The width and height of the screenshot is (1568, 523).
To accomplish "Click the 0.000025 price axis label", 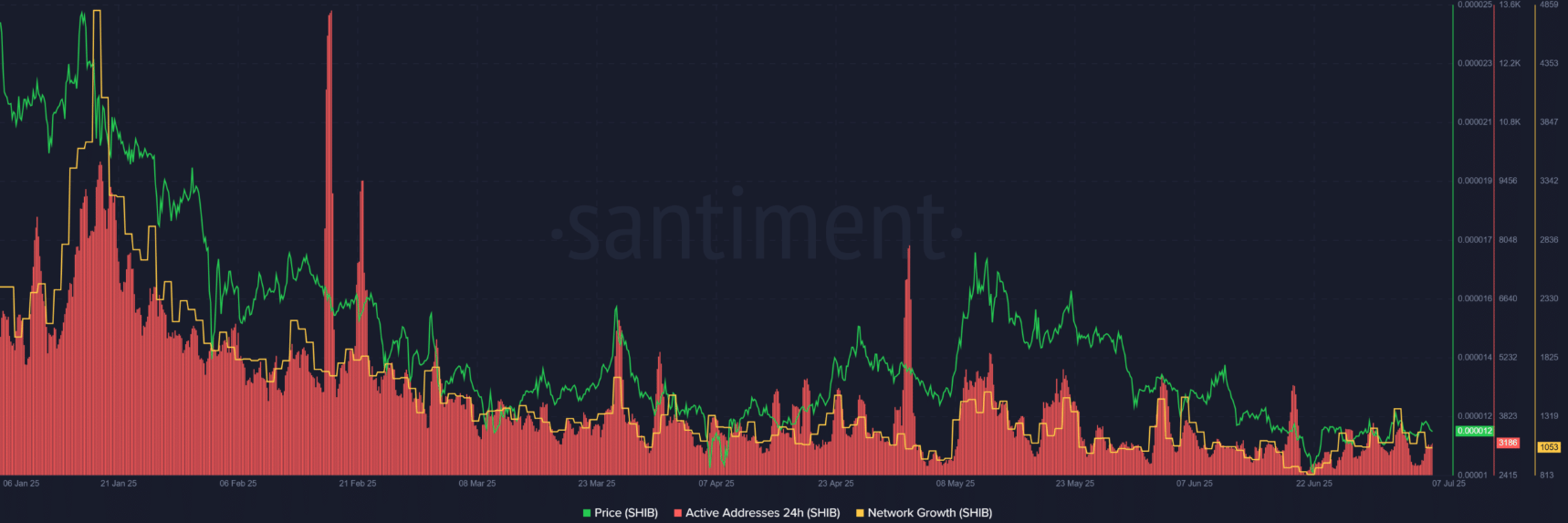I will coord(1475,5).
